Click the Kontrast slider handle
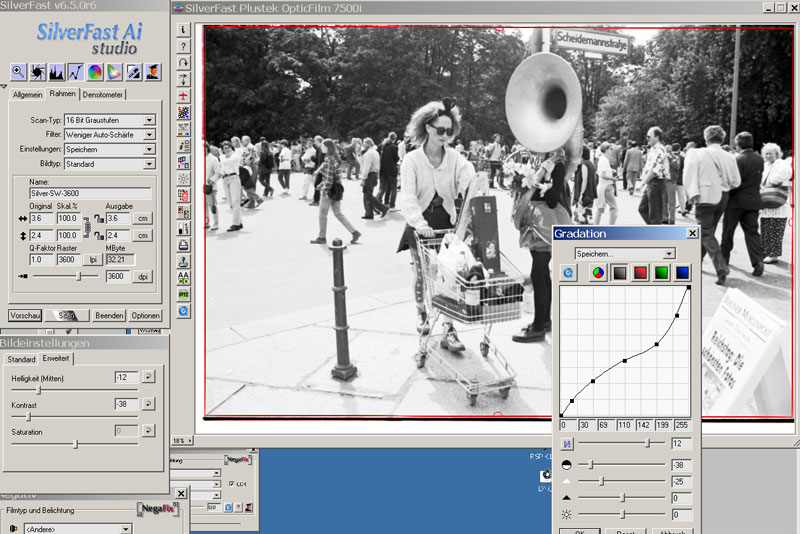Viewport: 800px width, 534px height. tap(28, 416)
